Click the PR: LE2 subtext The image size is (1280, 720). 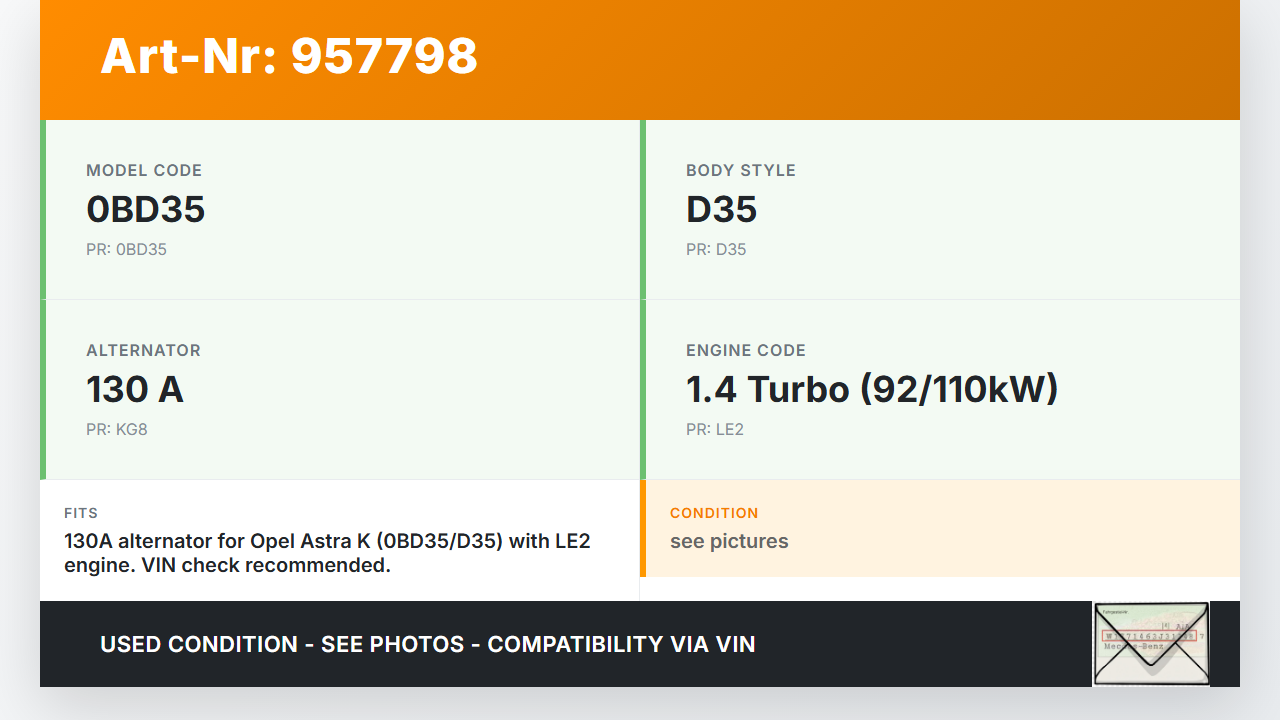click(715, 429)
